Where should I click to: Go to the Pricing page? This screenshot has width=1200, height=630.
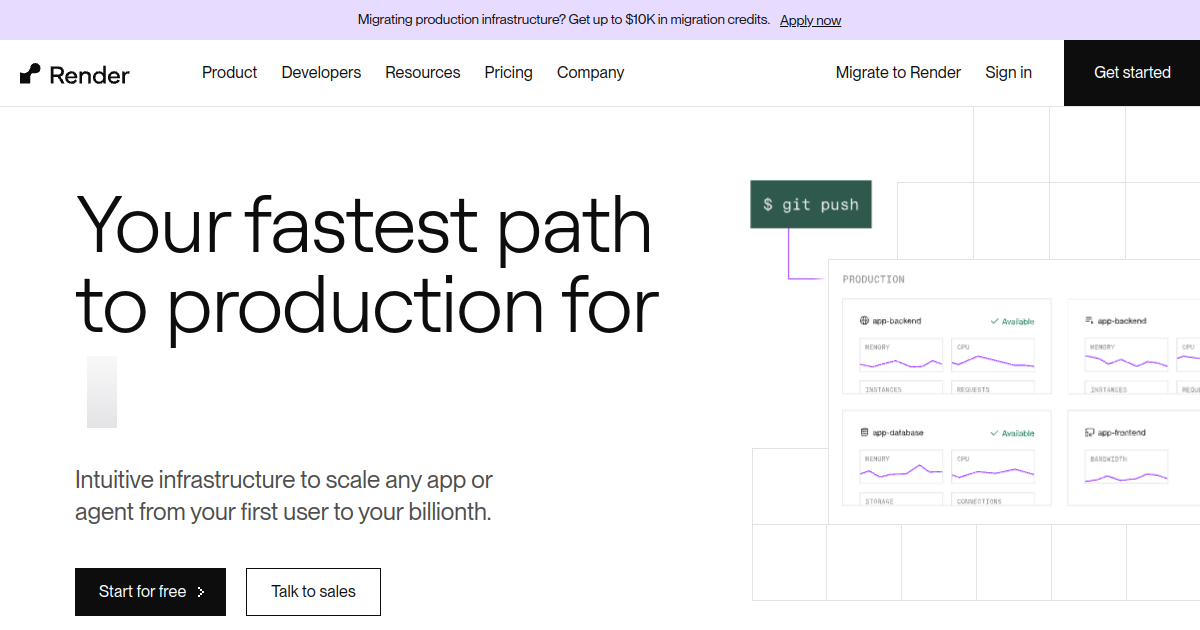[509, 73]
